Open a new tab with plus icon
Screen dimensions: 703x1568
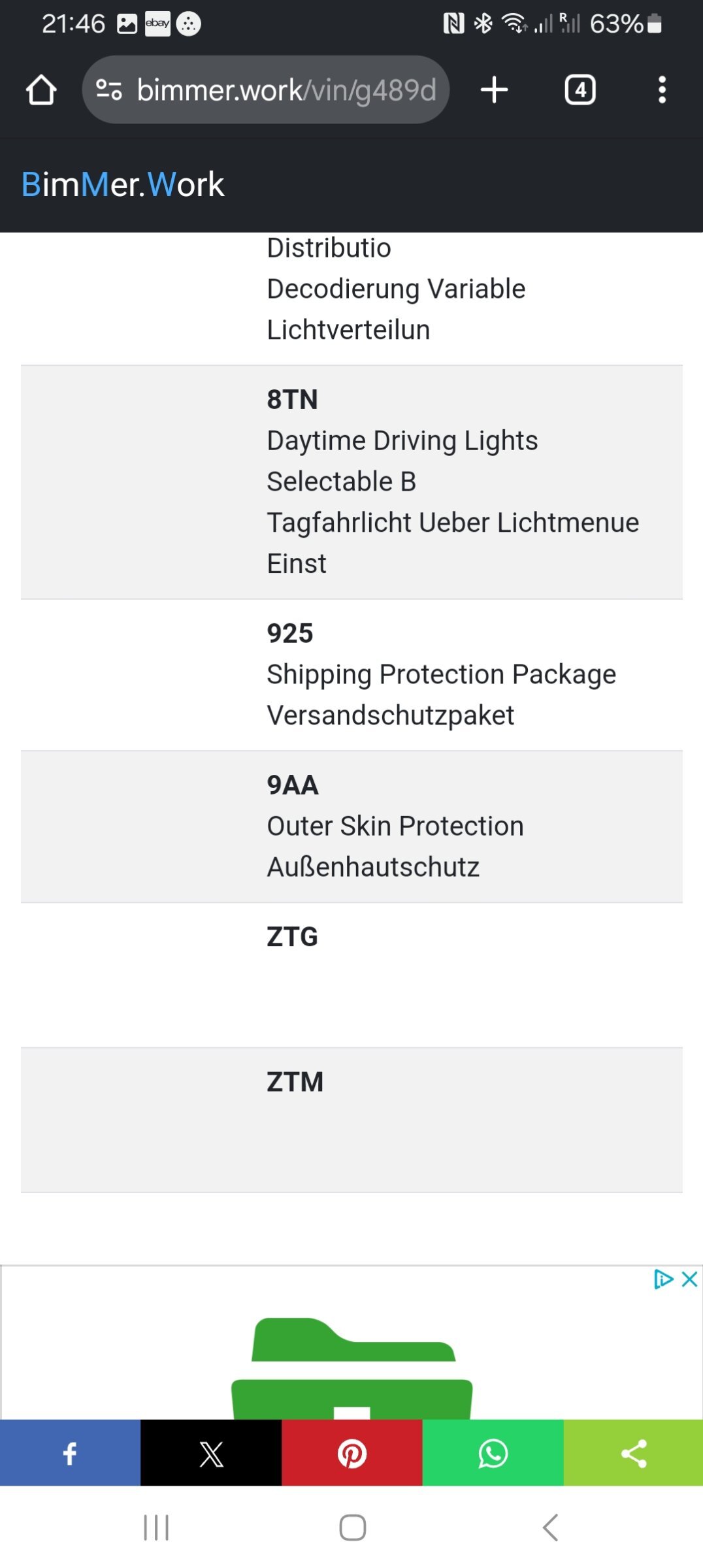click(494, 90)
